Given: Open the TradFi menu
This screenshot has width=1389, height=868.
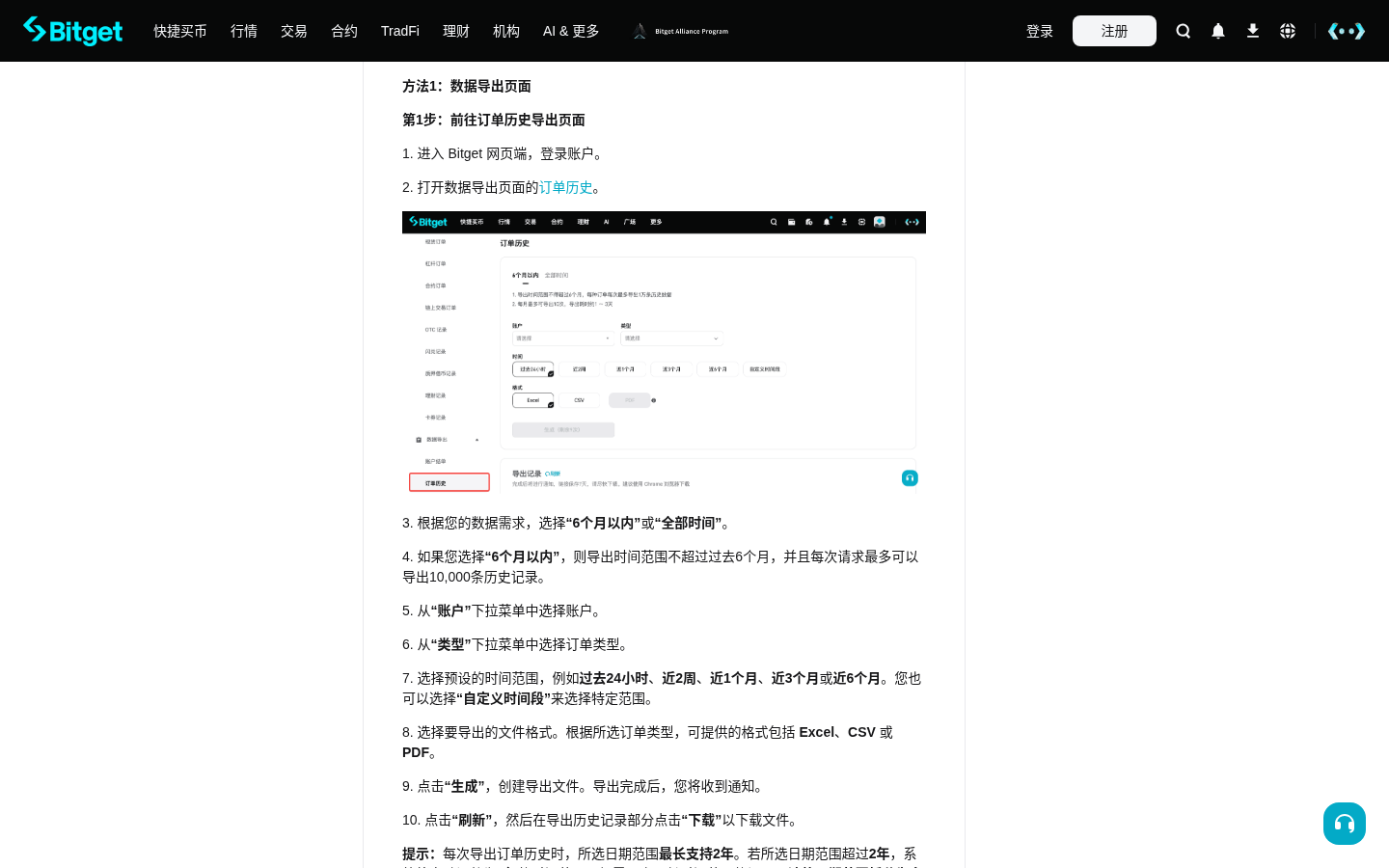Looking at the screenshot, I should click(400, 31).
